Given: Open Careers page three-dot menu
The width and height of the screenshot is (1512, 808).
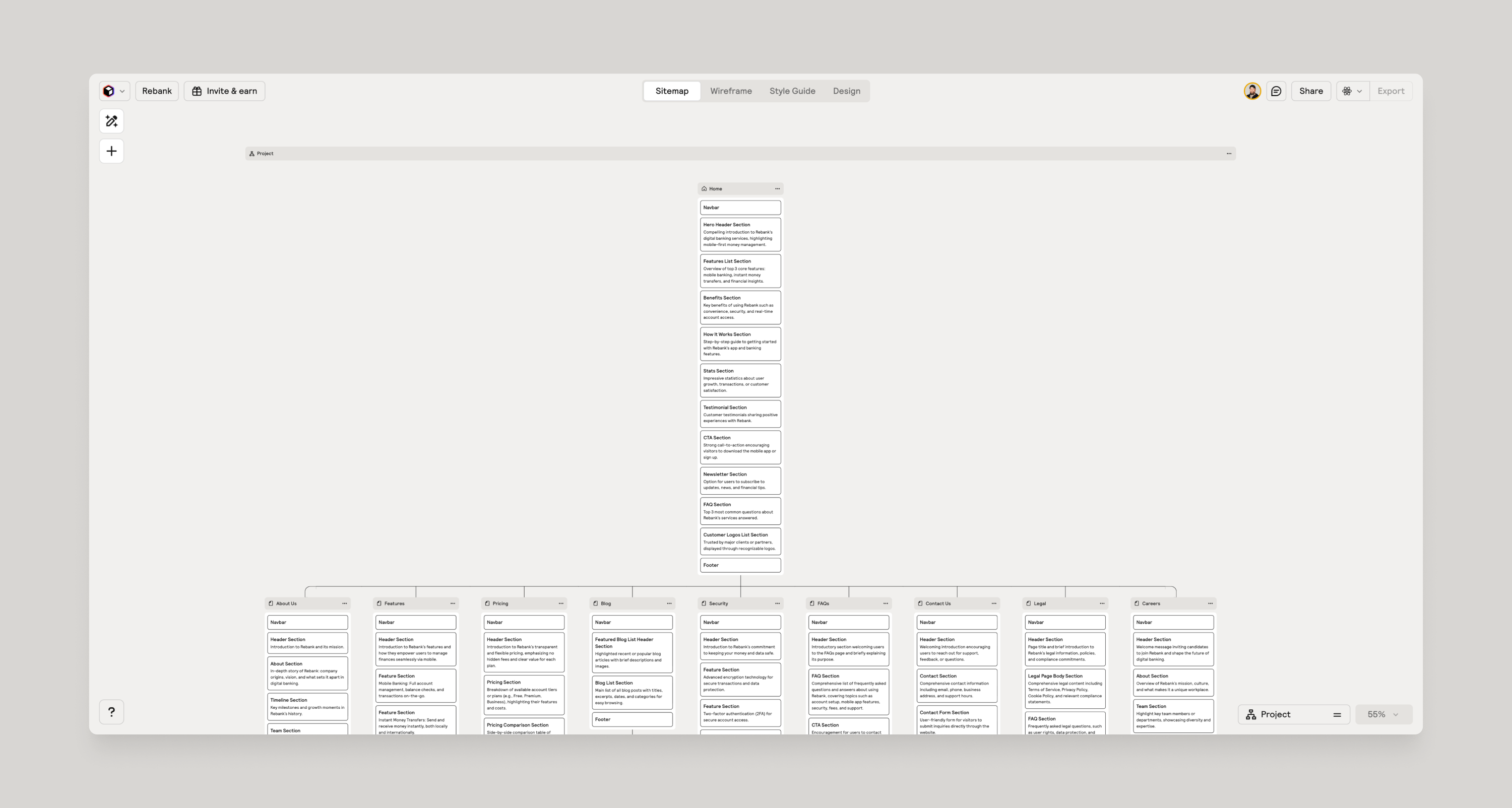Looking at the screenshot, I should 1210,603.
